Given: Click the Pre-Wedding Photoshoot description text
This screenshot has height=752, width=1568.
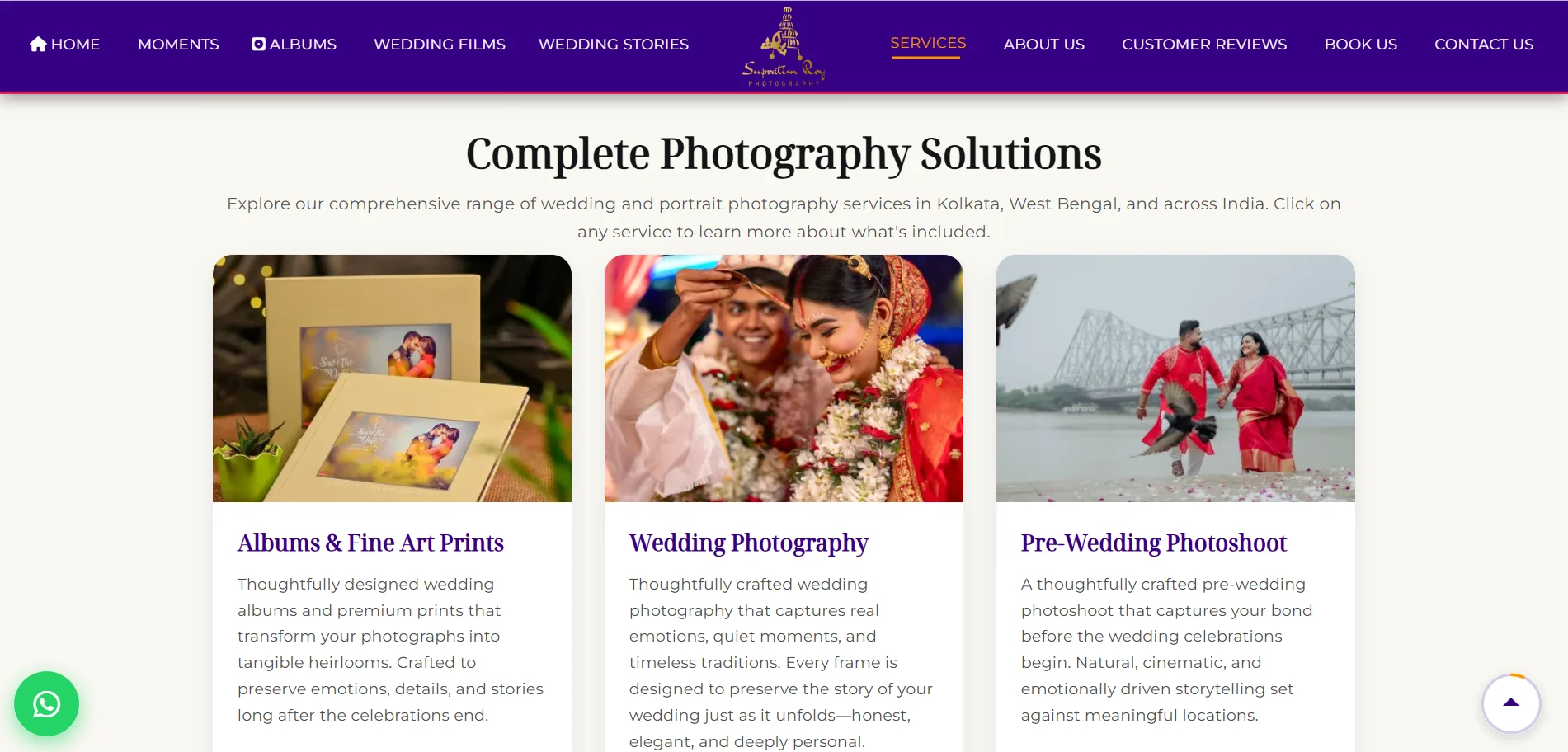Looking at the screenshot, I should (1166, 650).
